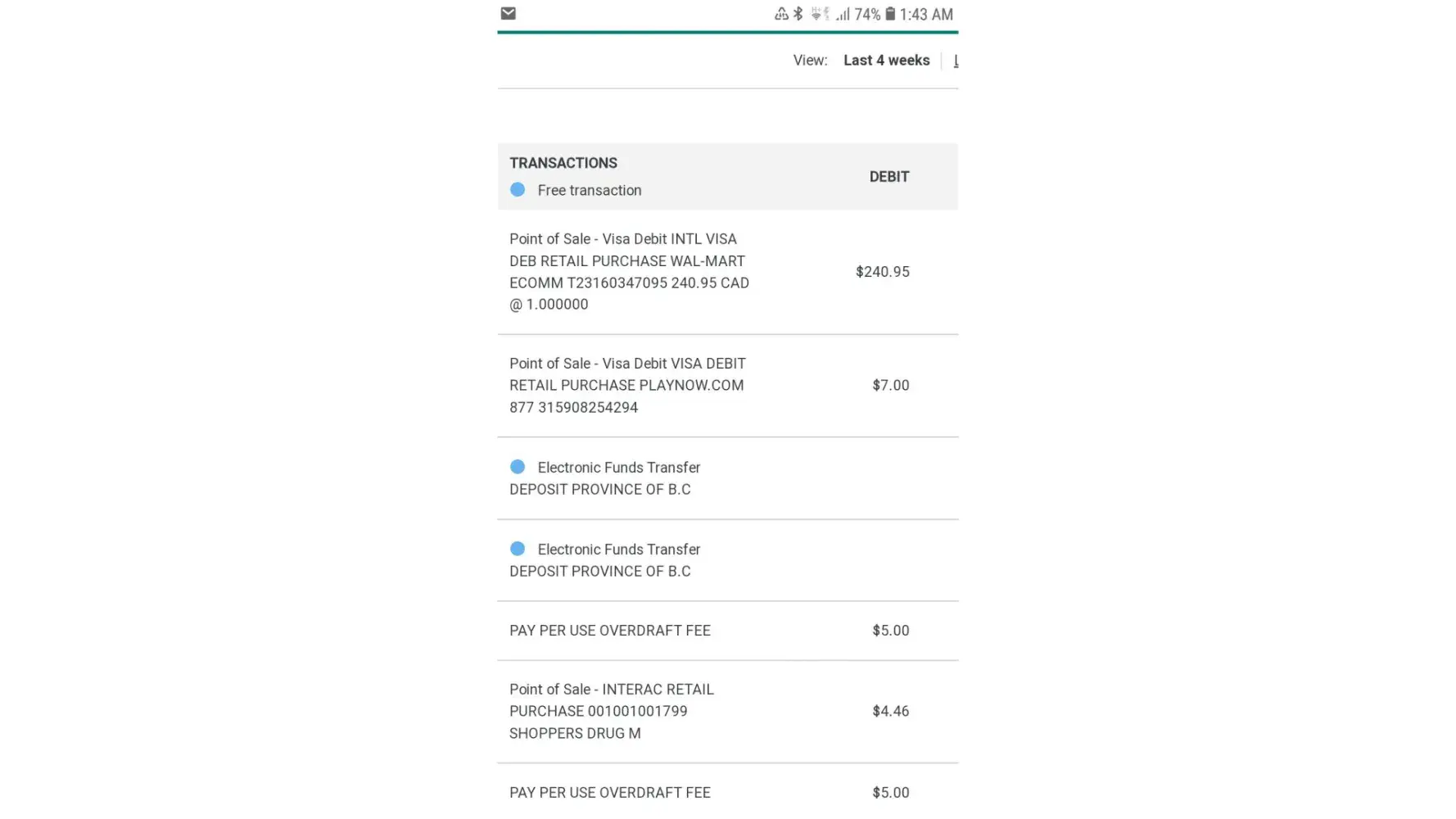Tap the Bluetooth status icon

798,14
